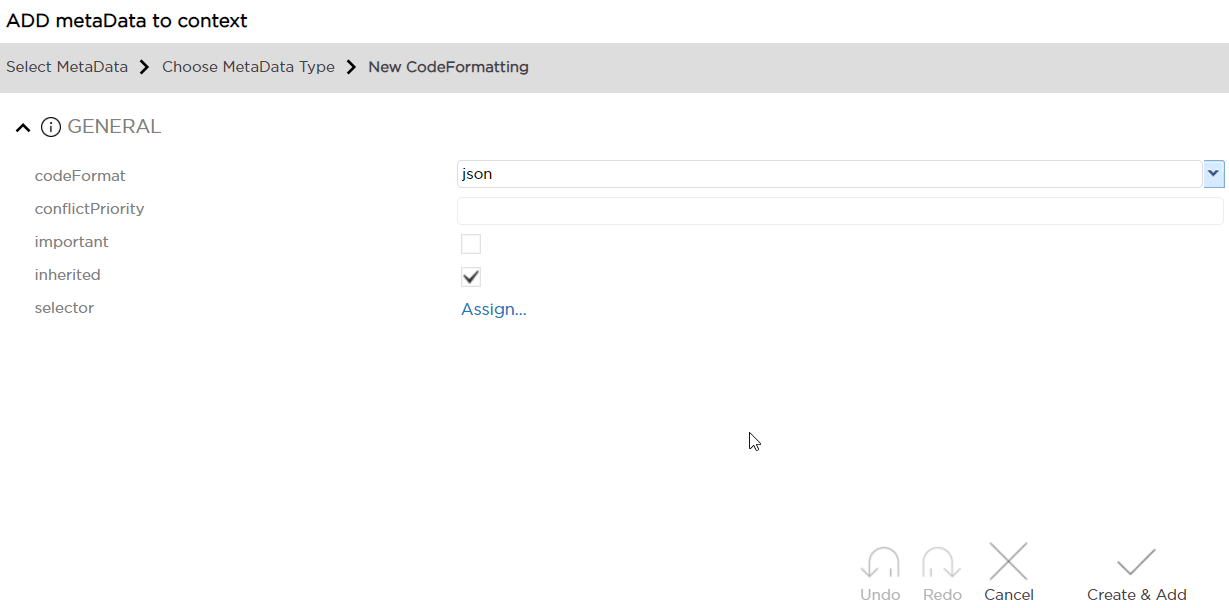Go back to Select MetaData breadcrumb
1229x608 pixels.
point(67,67)
